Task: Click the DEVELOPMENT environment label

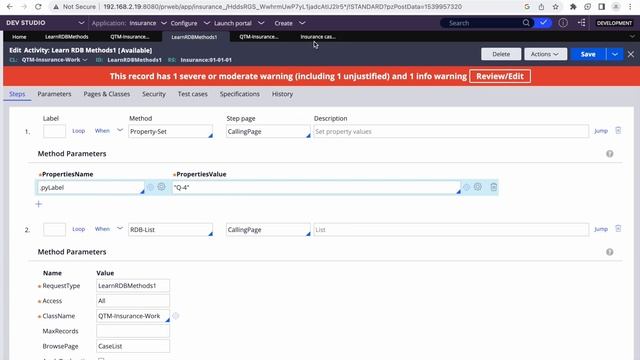Action: (614, 23)
